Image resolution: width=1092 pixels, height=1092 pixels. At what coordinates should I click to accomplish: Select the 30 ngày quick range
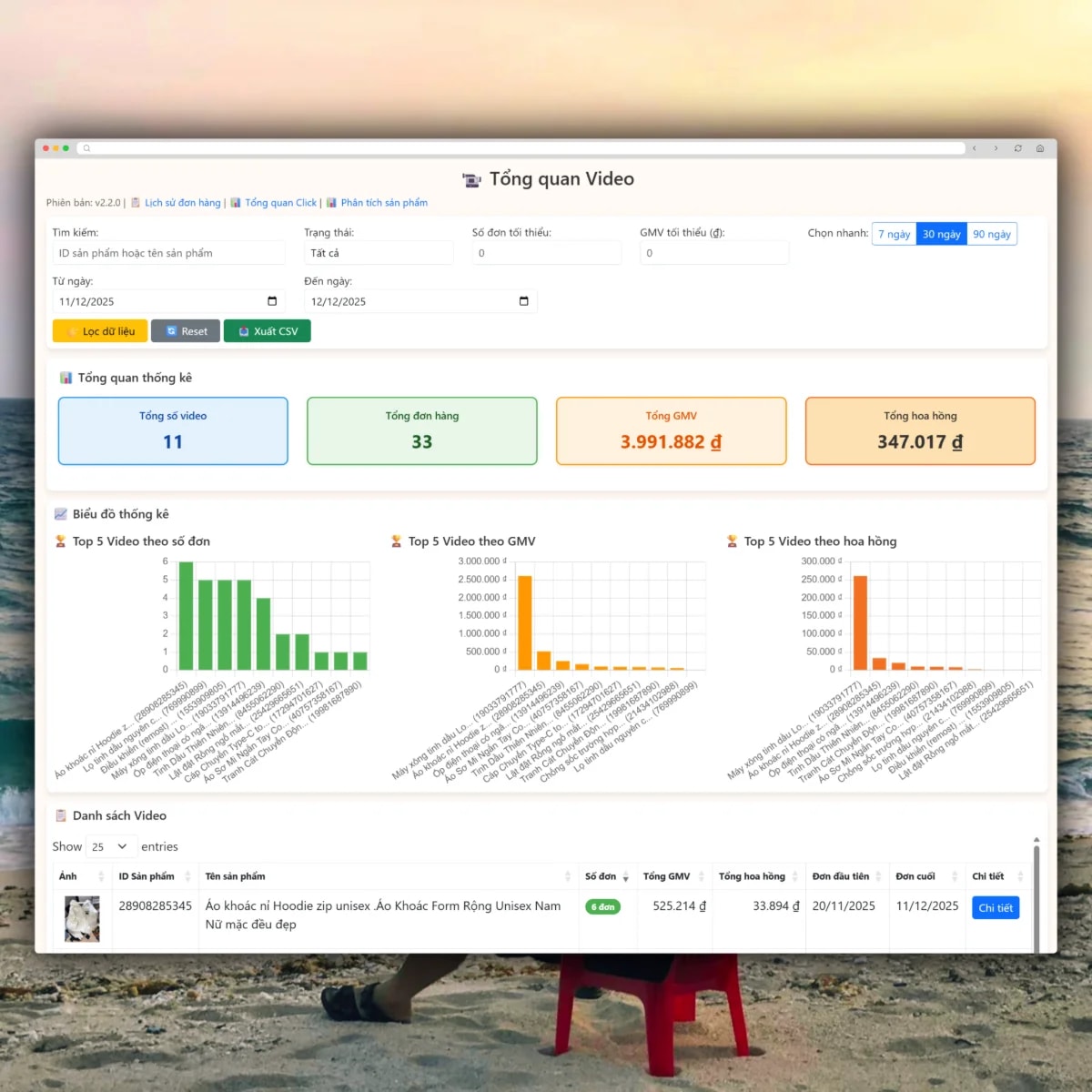tap(941, 234)
